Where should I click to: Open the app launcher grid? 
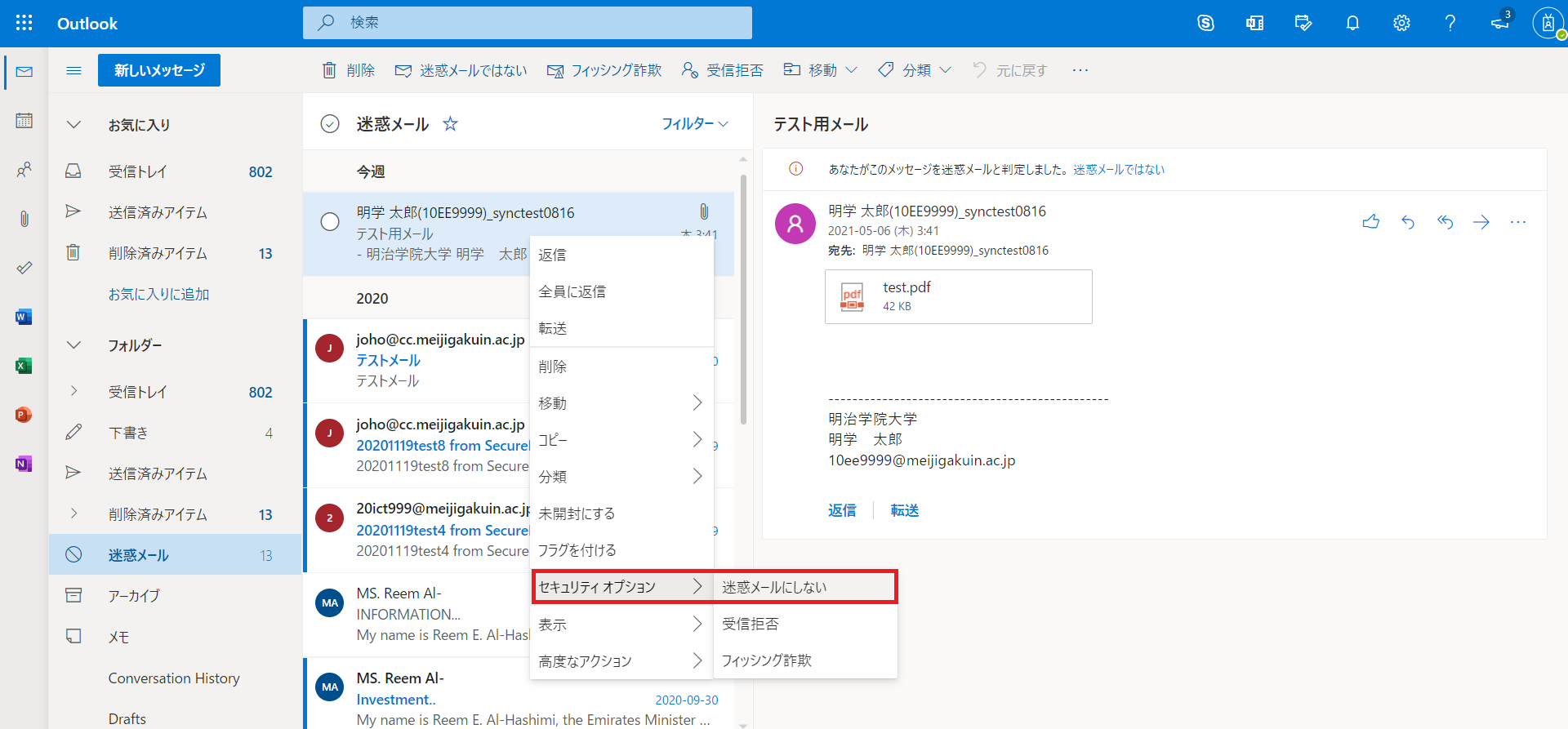[24, 23]
